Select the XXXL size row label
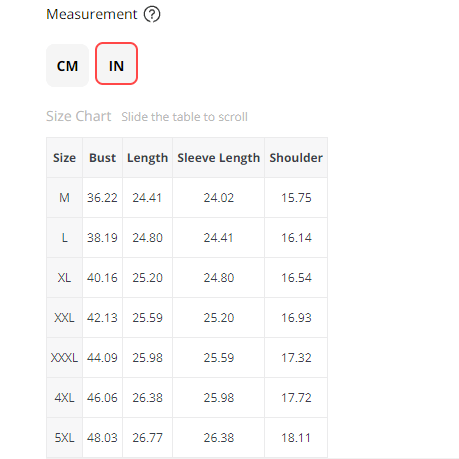The width and height of the screenshot is (459, 459). tap(64, 358)
